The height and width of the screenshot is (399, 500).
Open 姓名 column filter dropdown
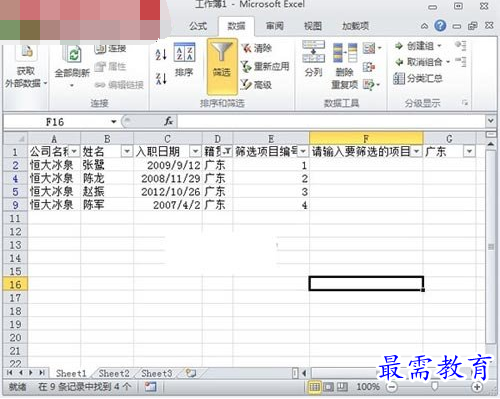tap(127, 151)
